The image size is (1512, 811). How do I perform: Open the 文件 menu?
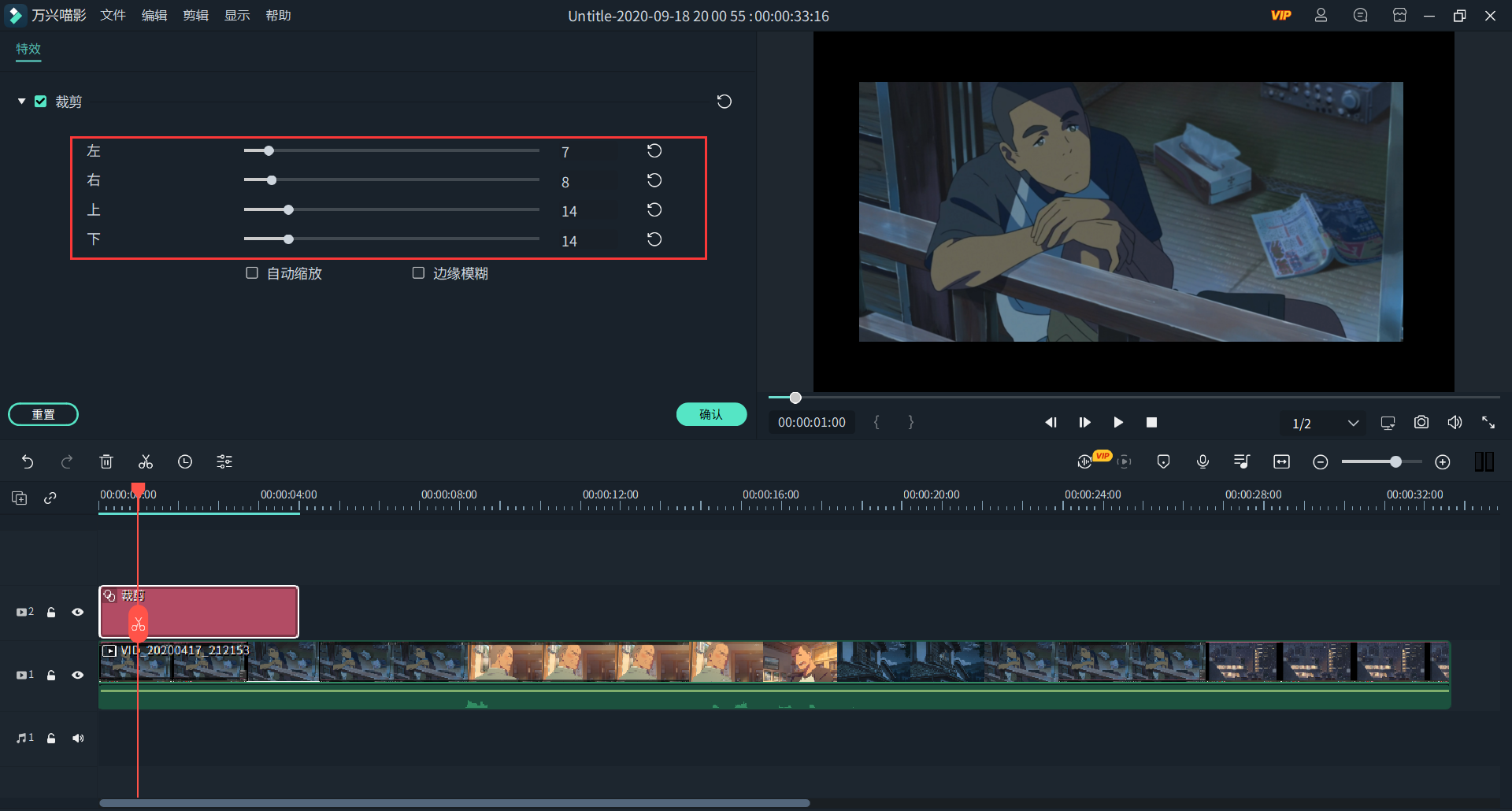pos(113,16)
